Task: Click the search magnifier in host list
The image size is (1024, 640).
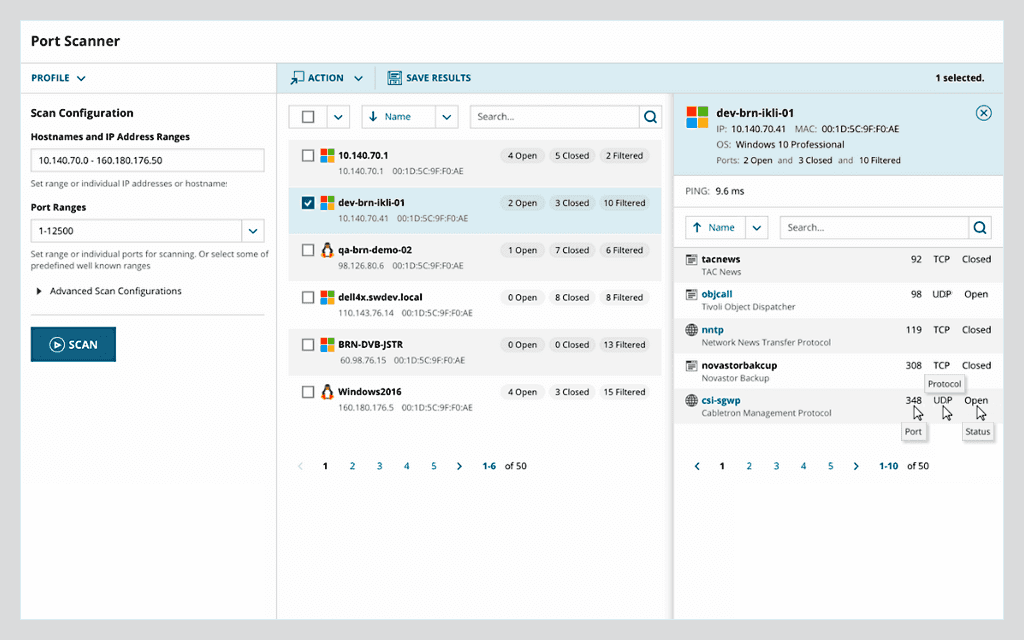Action: (x=651, y=117)
